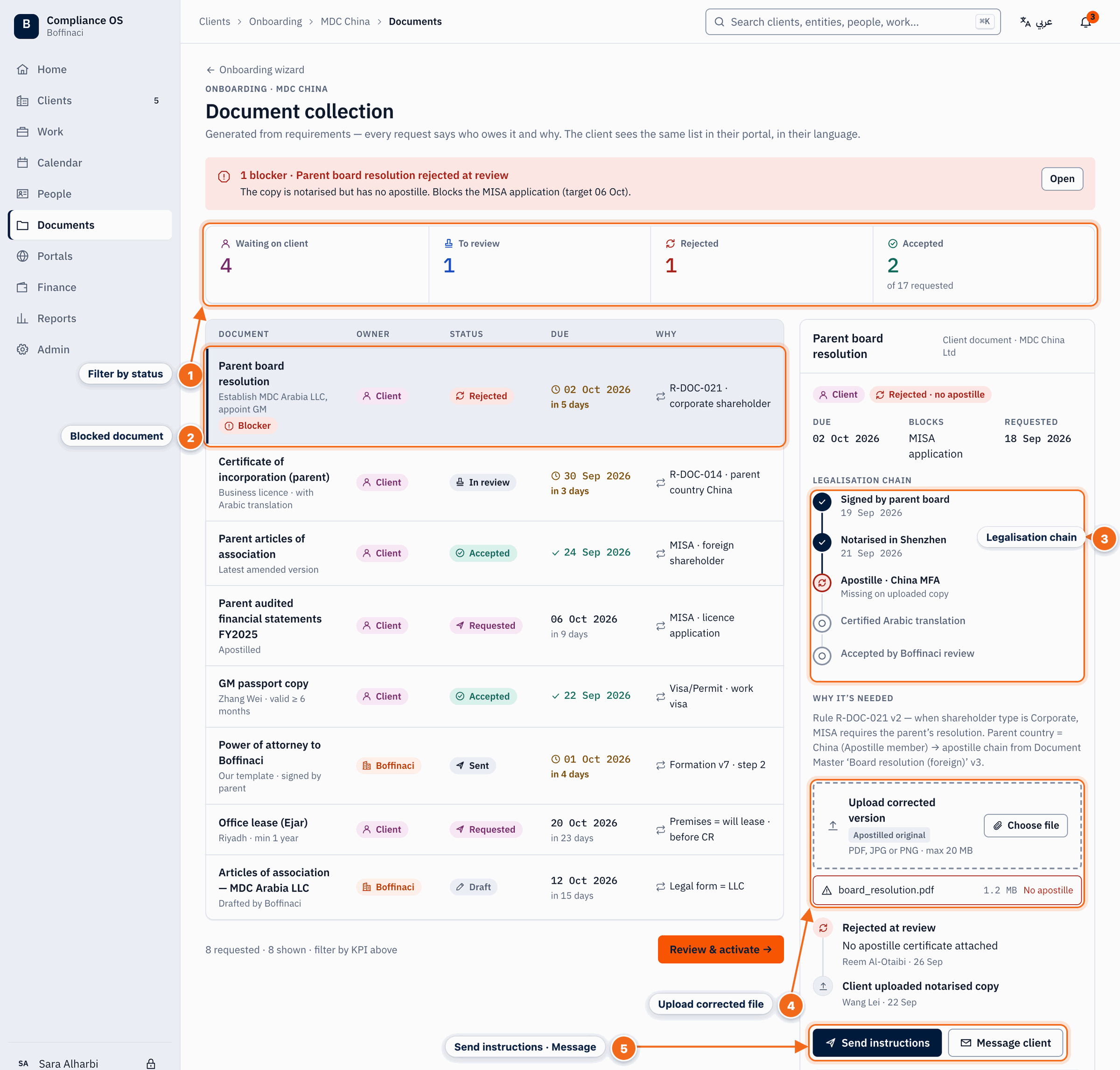The width and height of the screenshot is (1120, 1070).
Task: Click the Client uploaded notarised copy icon
Action: click(823, 986)
